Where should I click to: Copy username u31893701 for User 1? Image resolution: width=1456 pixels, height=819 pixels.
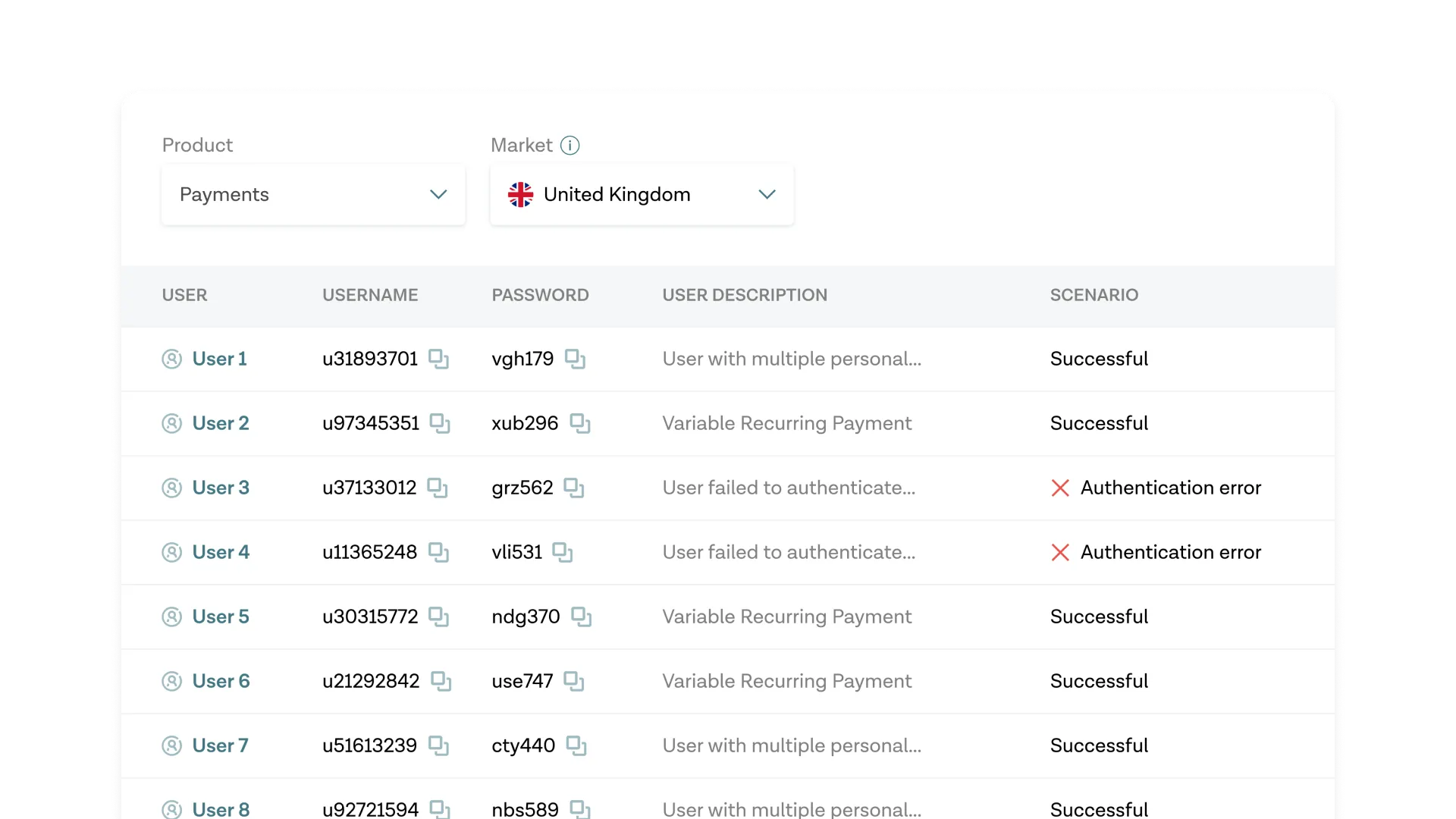(438, 359)
